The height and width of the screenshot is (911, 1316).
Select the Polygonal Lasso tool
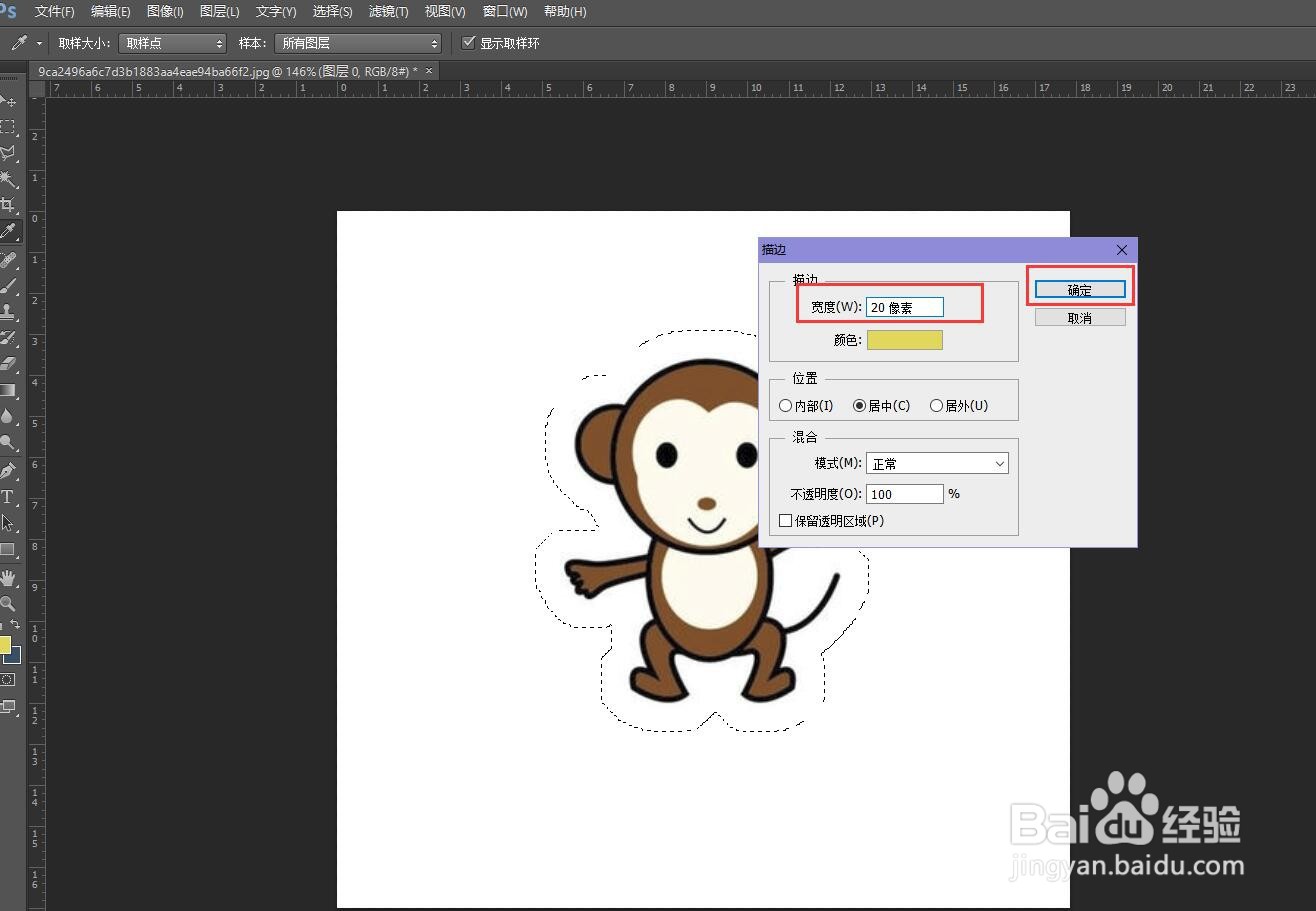coord(8,153)
